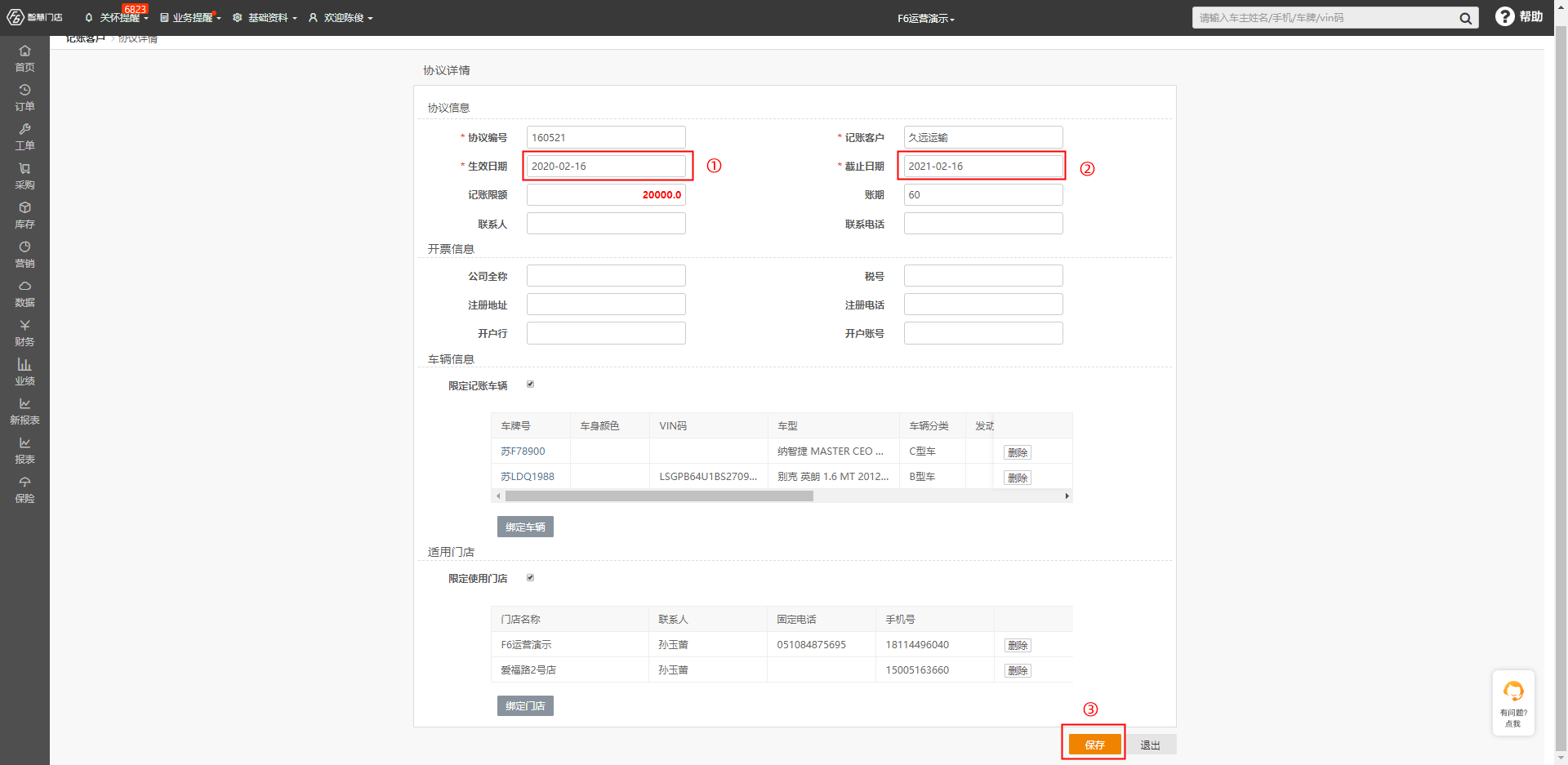Delete the 苏F78900 vehicle row
This screenshot has width=1568, height=765.
click(1018, 452)
